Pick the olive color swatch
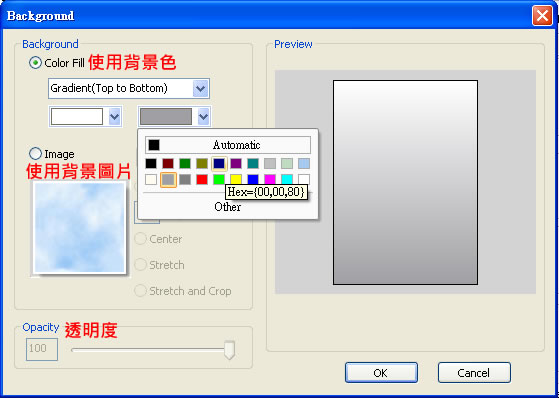Image resolution: width=559 pixels, height=398 pixels. click(202, 164)
